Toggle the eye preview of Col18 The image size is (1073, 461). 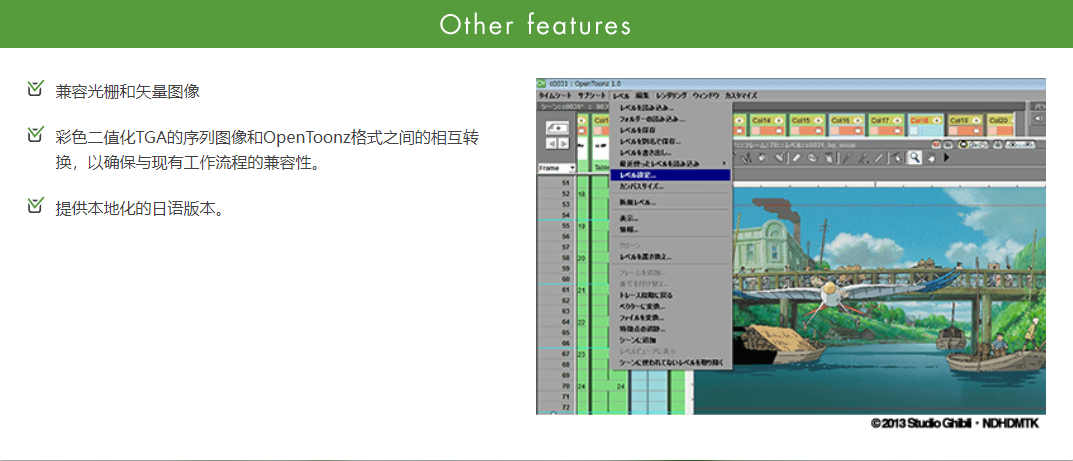coord(937,120)
